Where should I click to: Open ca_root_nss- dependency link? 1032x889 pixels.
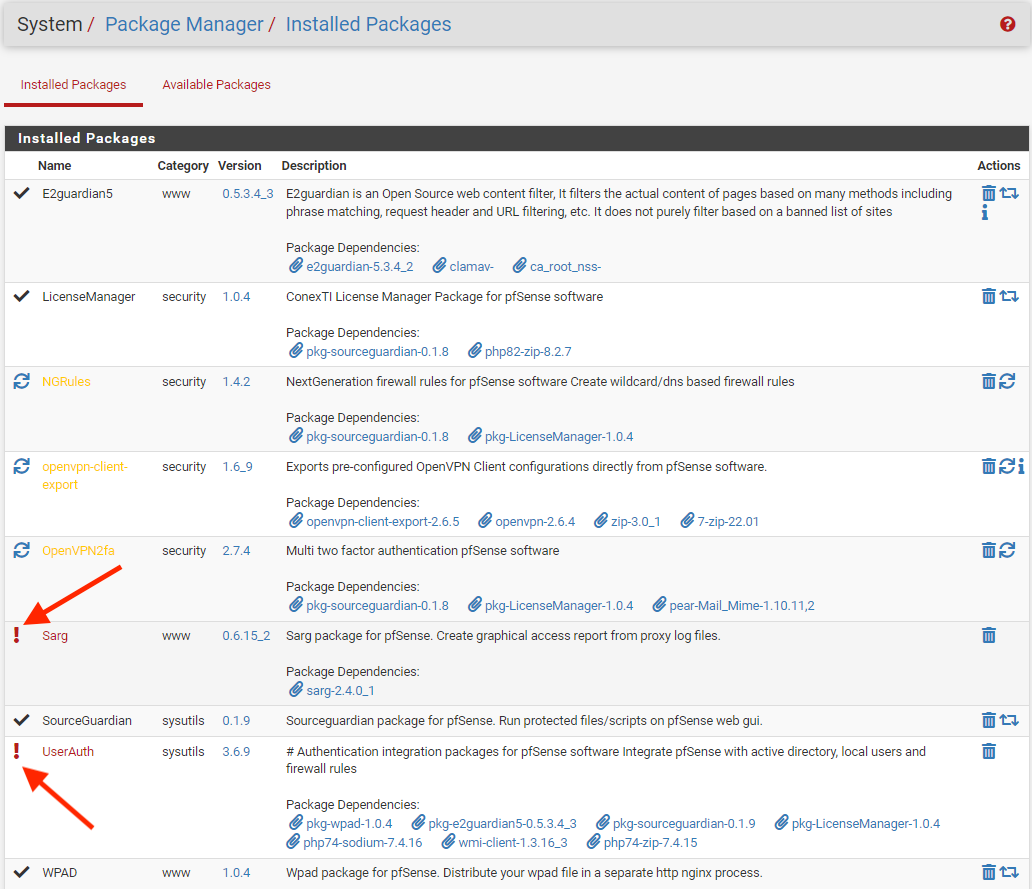click(565, 267)
